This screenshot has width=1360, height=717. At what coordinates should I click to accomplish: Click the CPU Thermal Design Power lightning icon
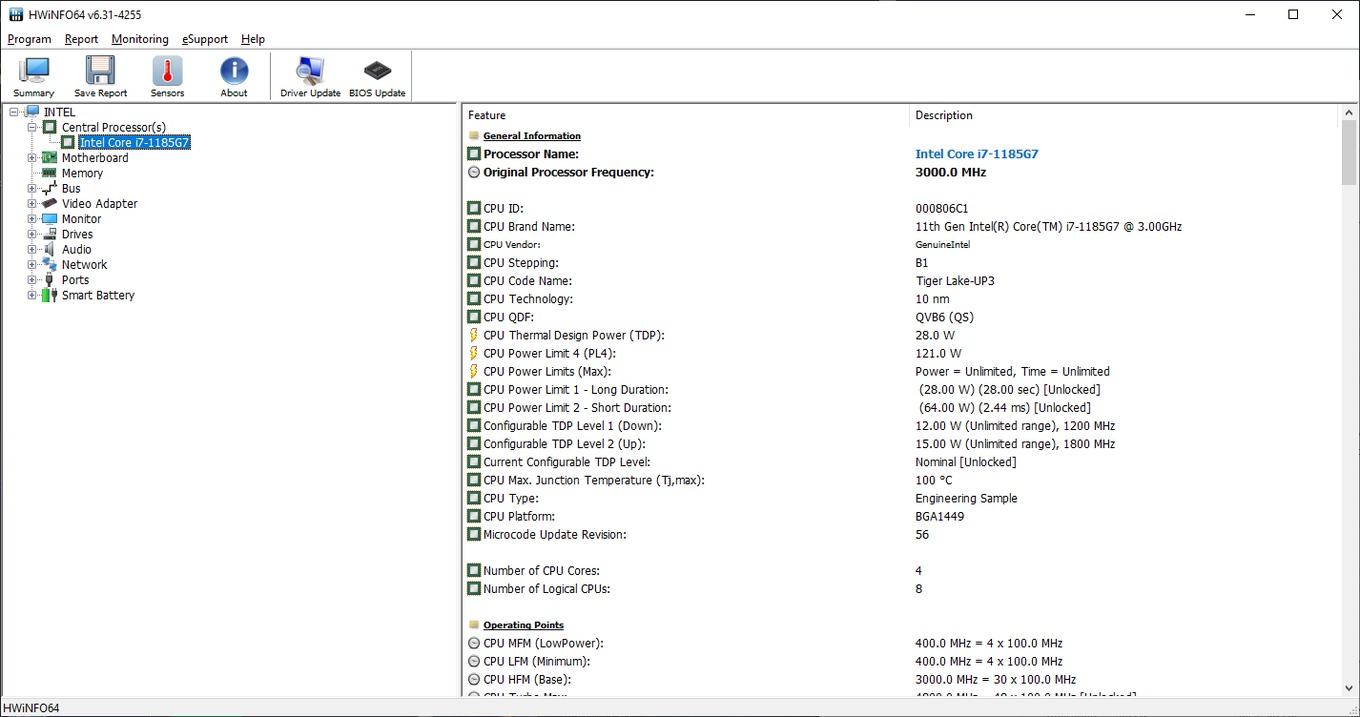[x=474, y=335]
